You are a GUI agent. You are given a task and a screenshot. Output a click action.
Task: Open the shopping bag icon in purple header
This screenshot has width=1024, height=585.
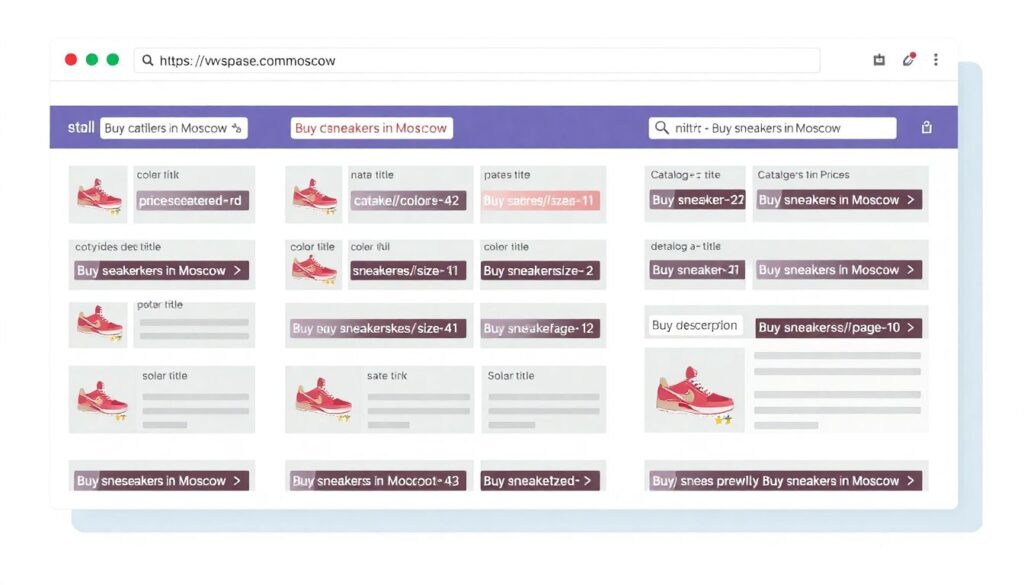coord(926,128)
